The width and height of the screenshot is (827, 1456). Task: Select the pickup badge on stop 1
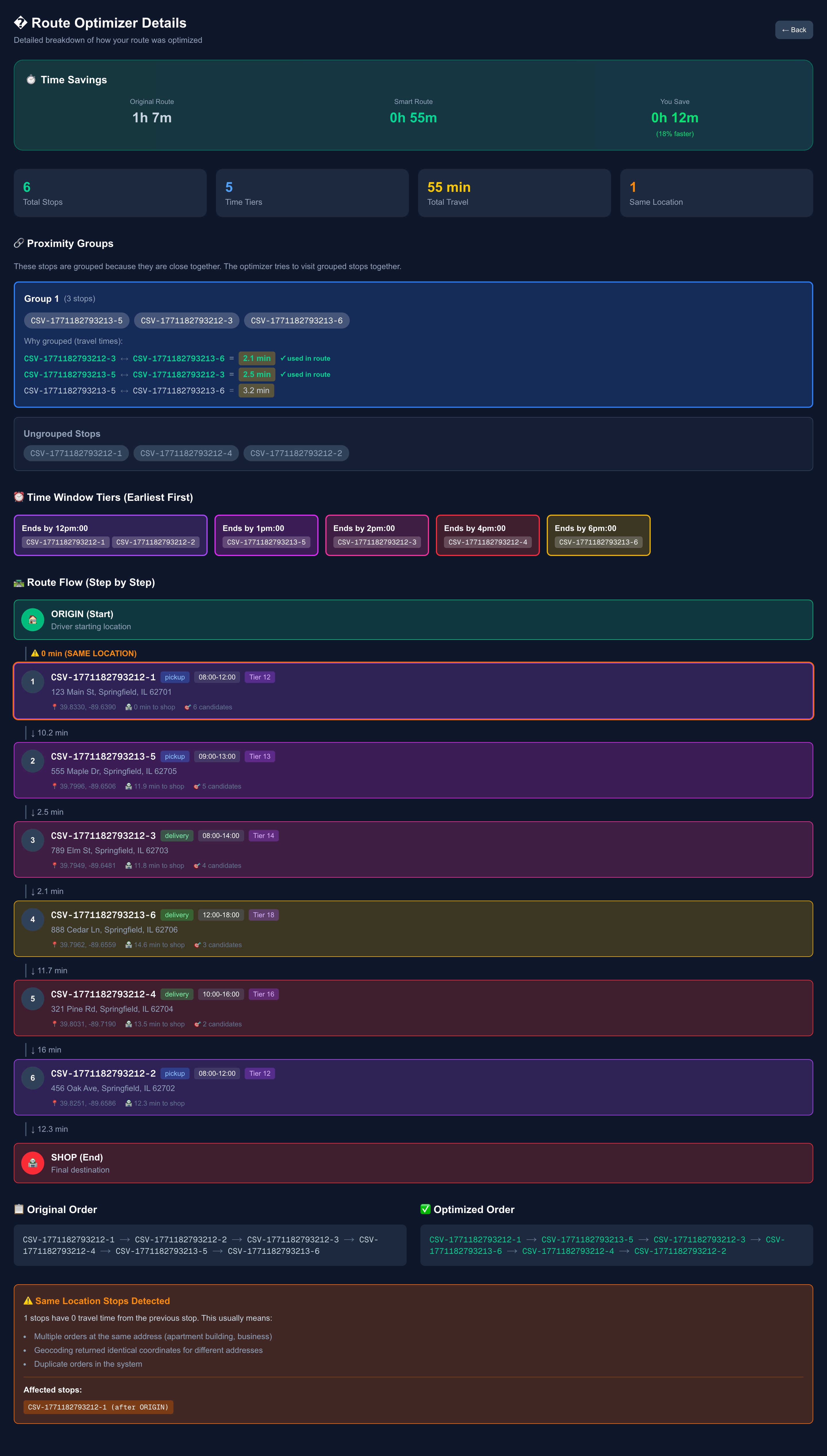coord(174,677)
